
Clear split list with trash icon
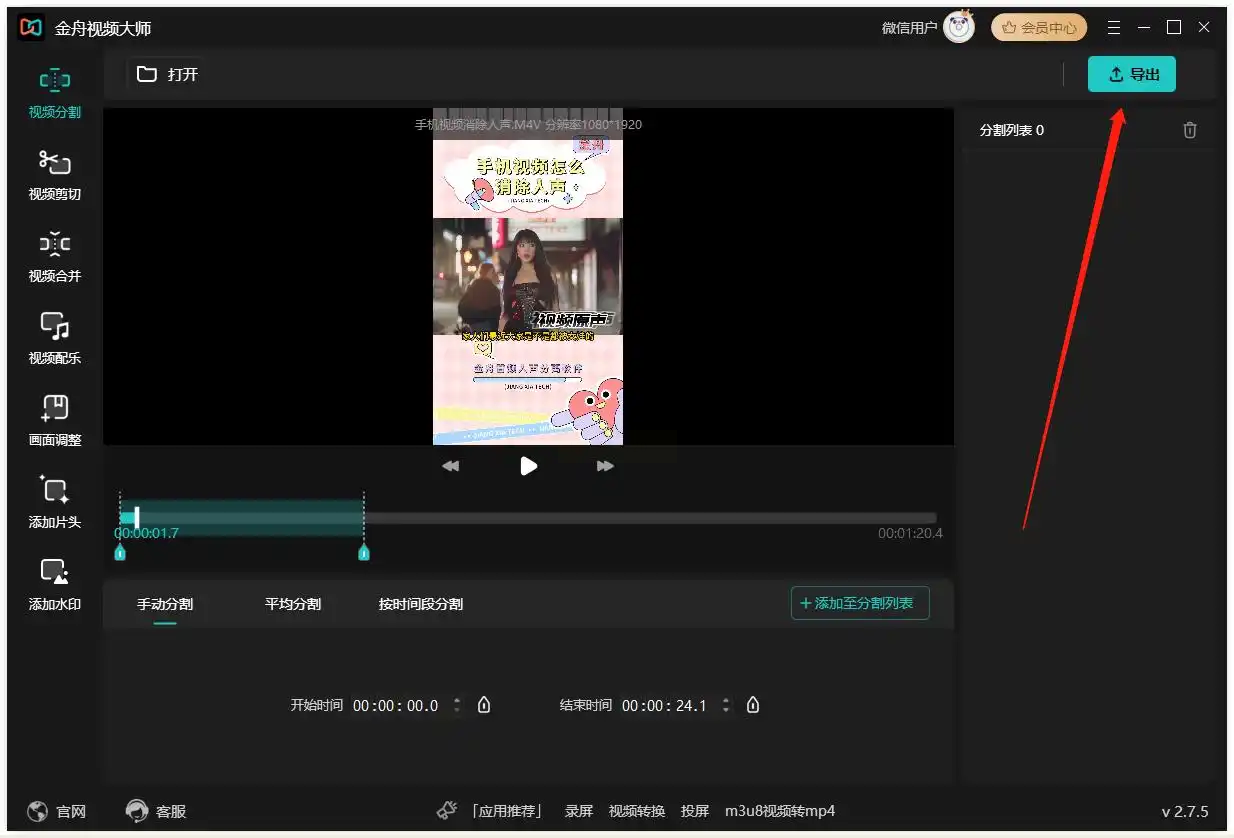(1189, 130)
